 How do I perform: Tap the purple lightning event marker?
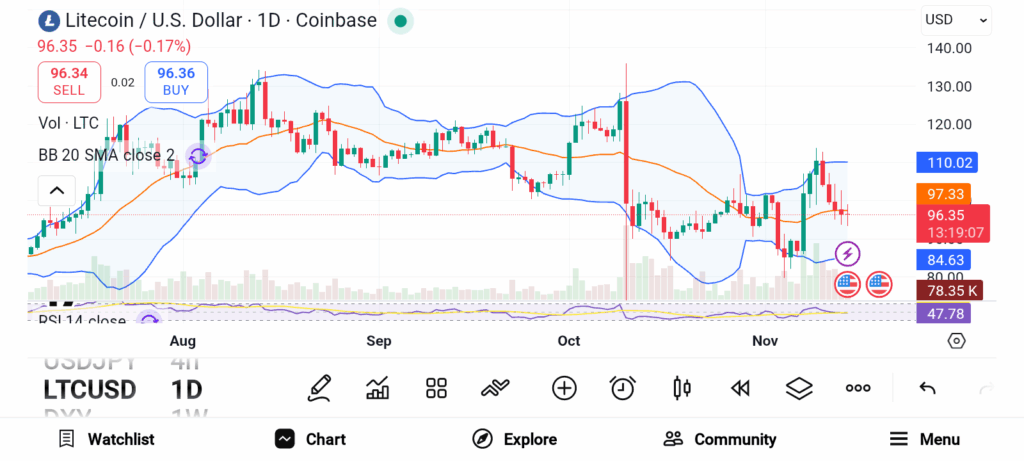click(847, 253)
